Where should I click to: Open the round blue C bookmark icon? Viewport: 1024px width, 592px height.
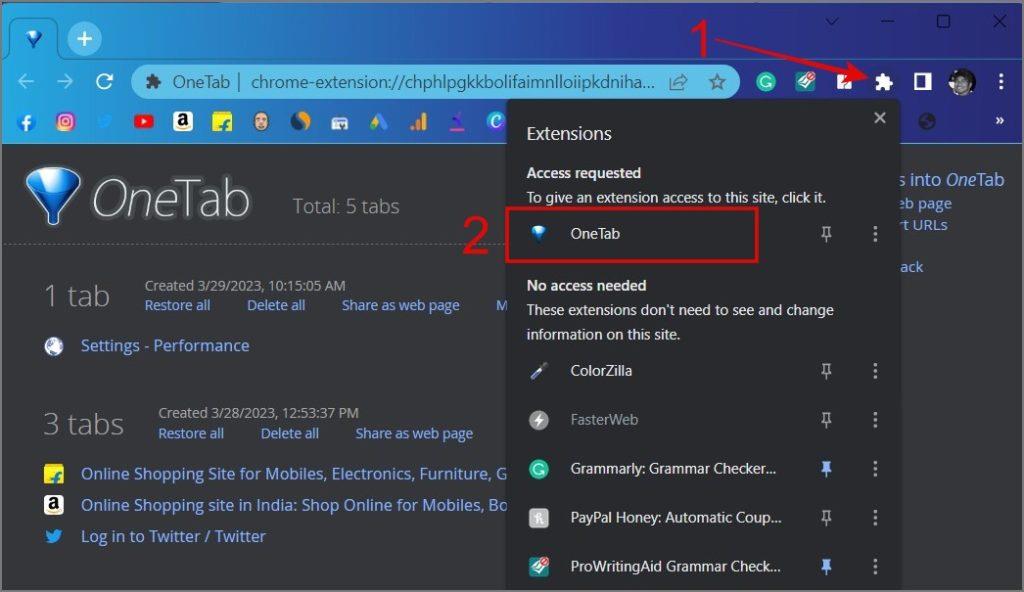496,122
